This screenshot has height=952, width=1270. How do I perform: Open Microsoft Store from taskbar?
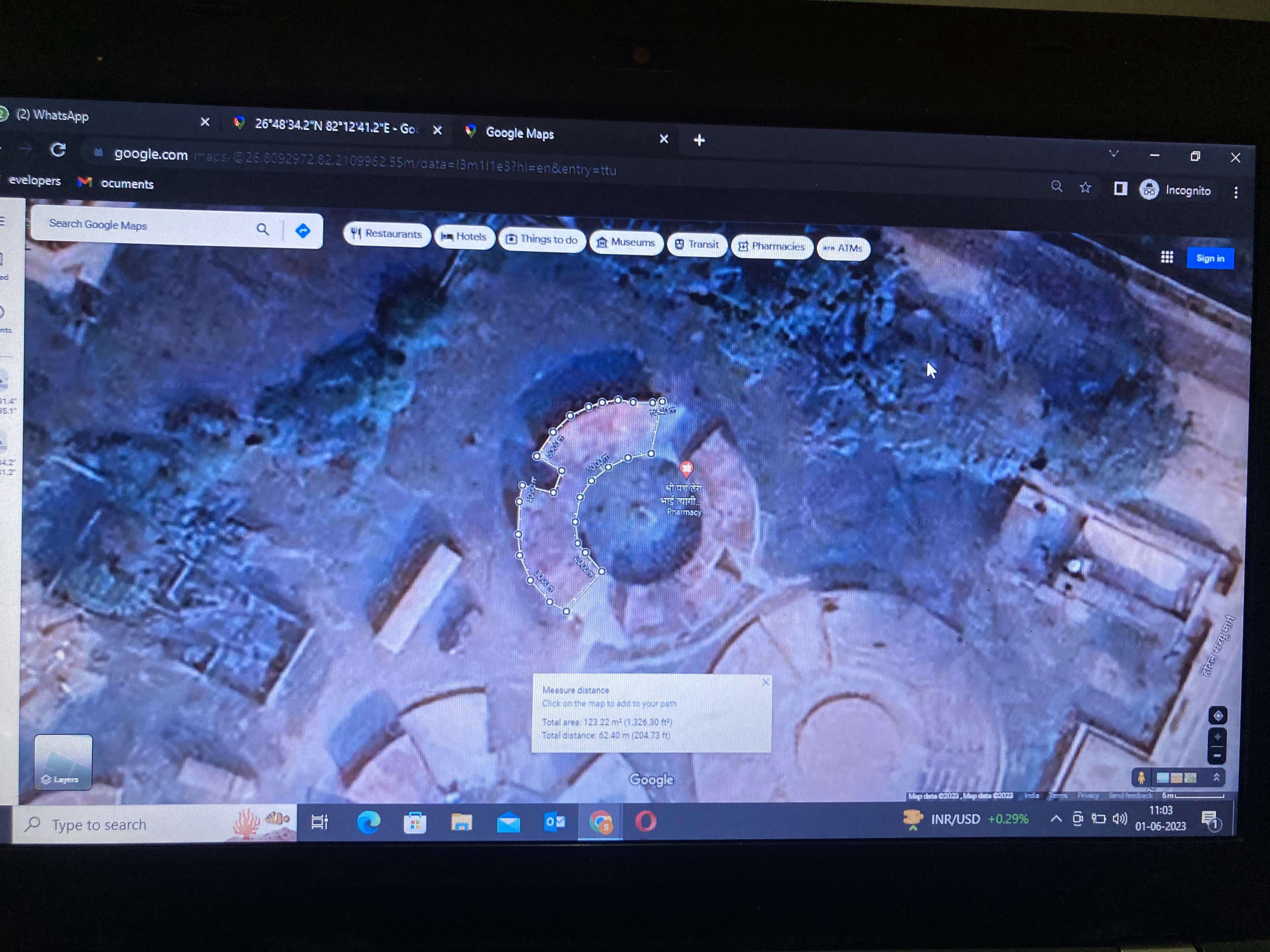tap(415, 823)
